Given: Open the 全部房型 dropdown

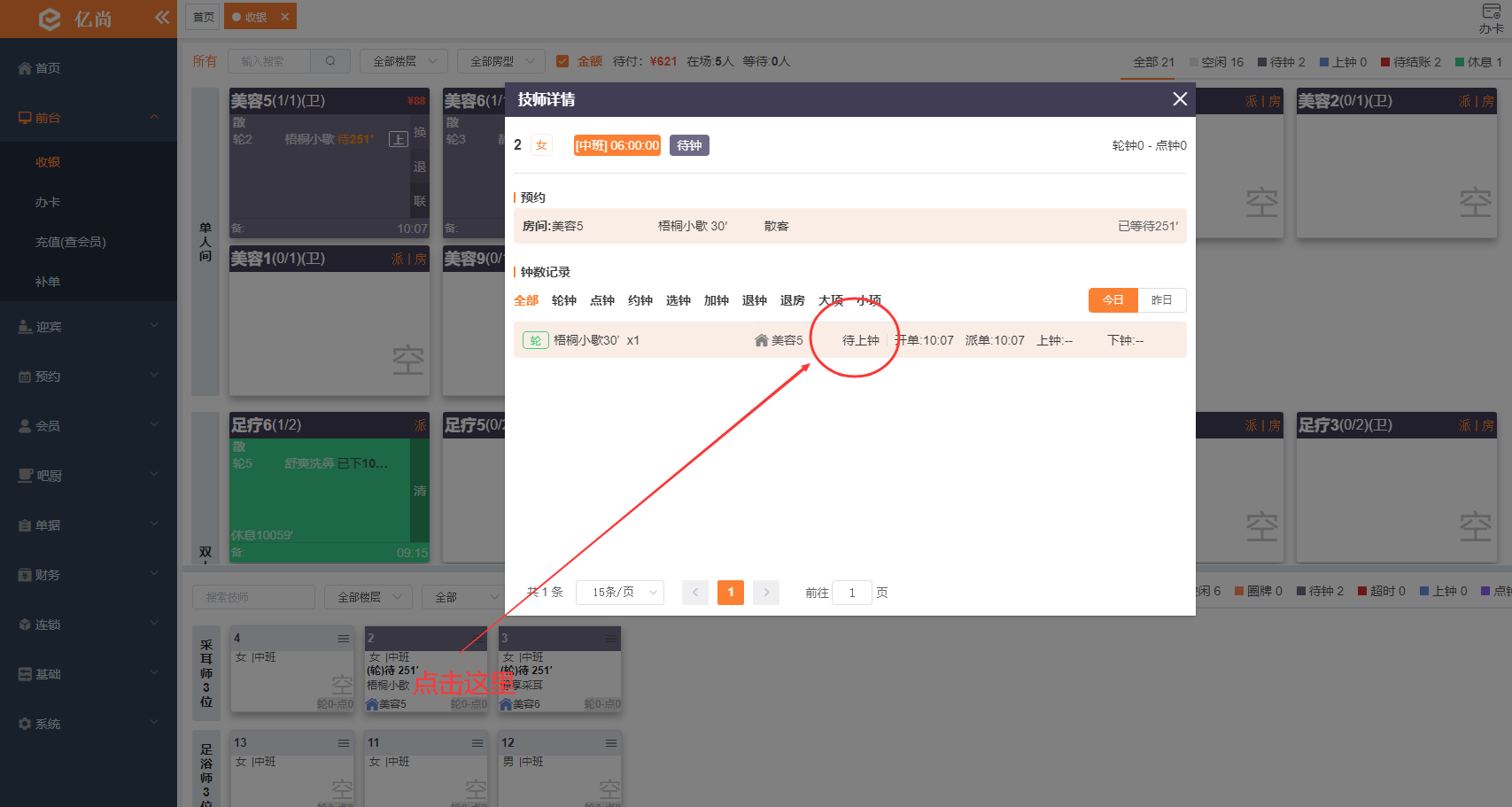Looking at the screenshot, I should point(501,61).
